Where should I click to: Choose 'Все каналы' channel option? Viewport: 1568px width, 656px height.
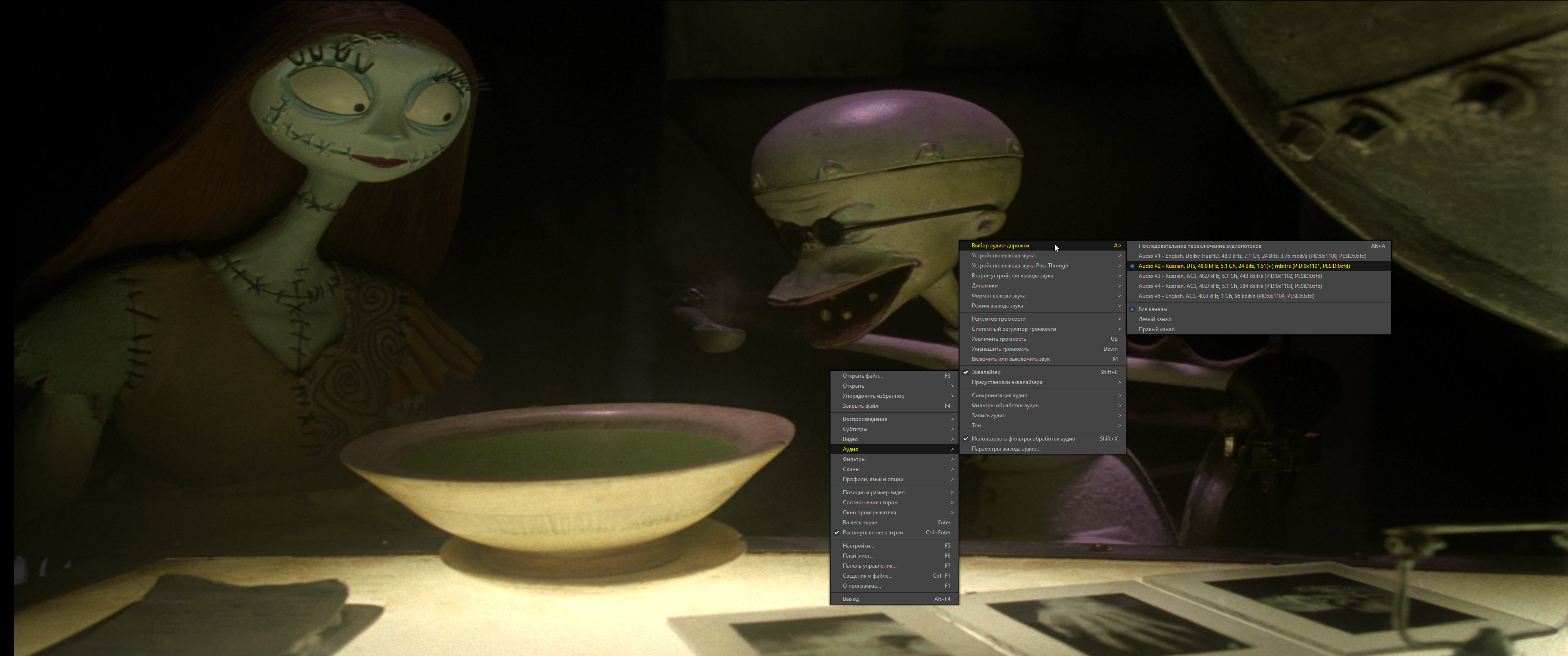(1258, 309)
